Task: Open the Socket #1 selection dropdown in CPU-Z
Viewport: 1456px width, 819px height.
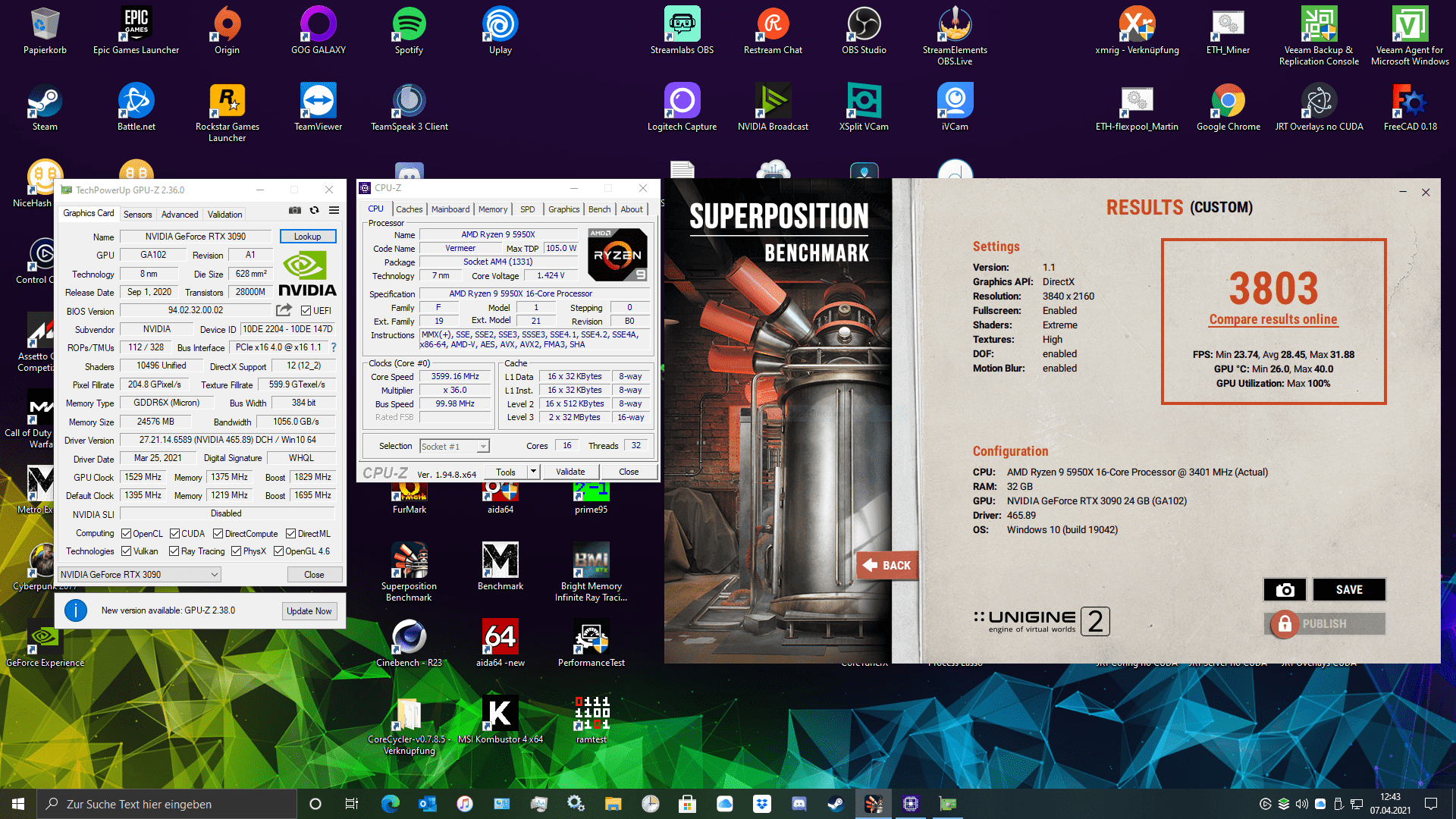Action: click(x=454, y=447)
